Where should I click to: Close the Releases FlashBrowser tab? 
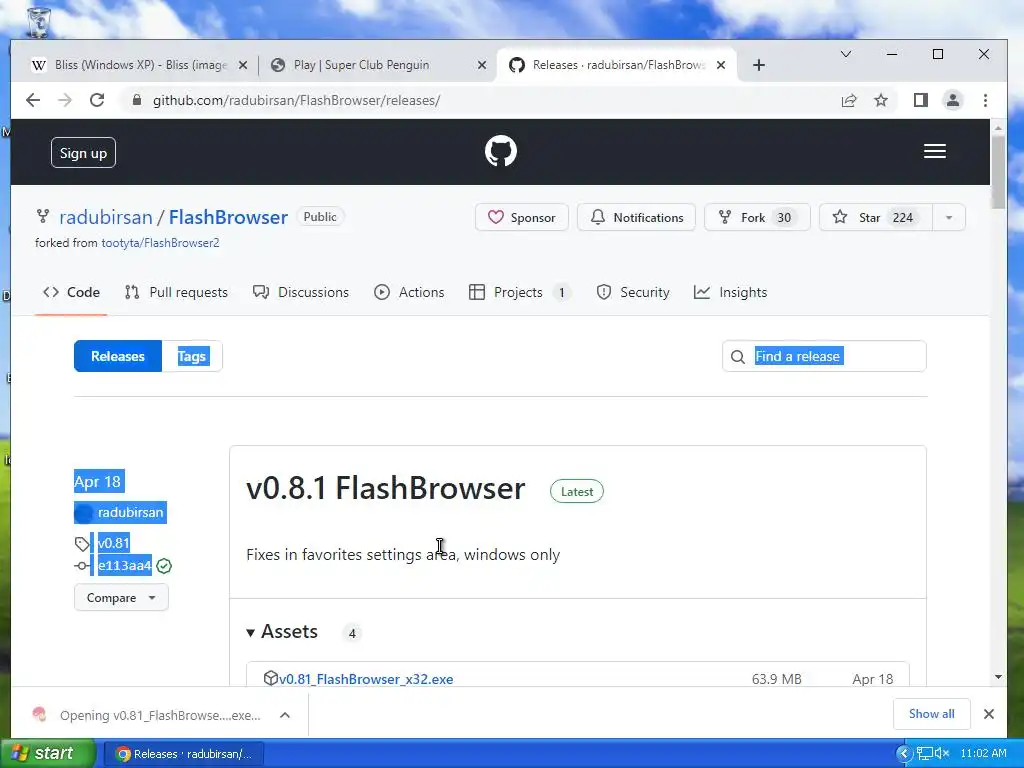click(720, 65)
